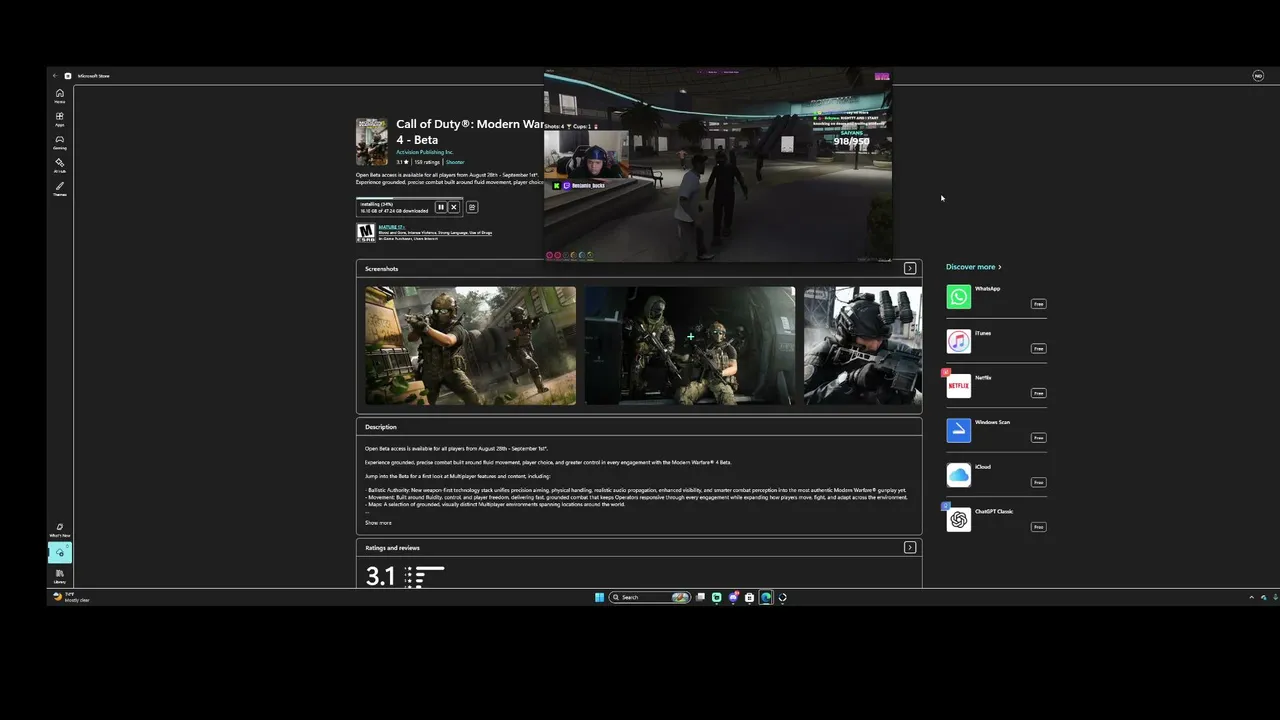Viewport: 1280px width, 720px height.
Task: Click the Call of Duty cover art
Action: (x=372, y=142)
